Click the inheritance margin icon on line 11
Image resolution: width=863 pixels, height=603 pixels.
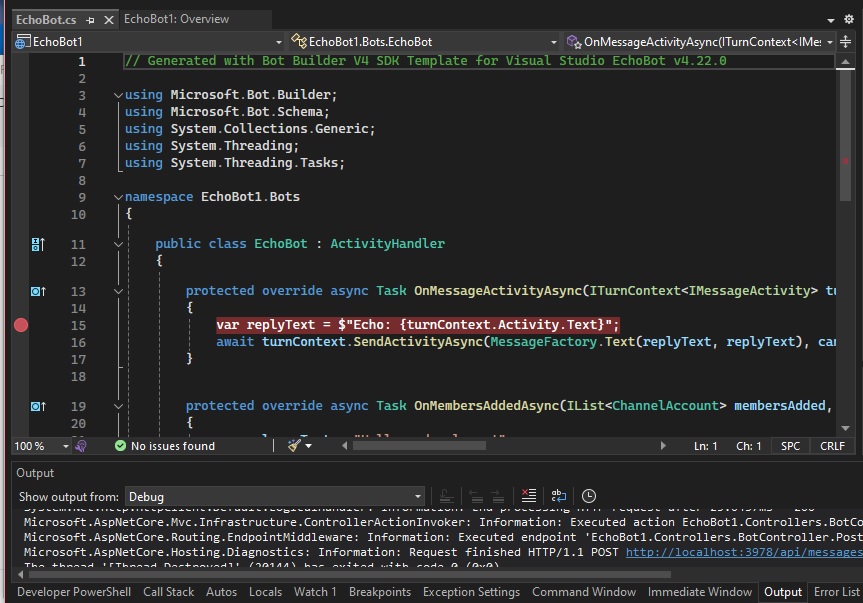point(38,244)
